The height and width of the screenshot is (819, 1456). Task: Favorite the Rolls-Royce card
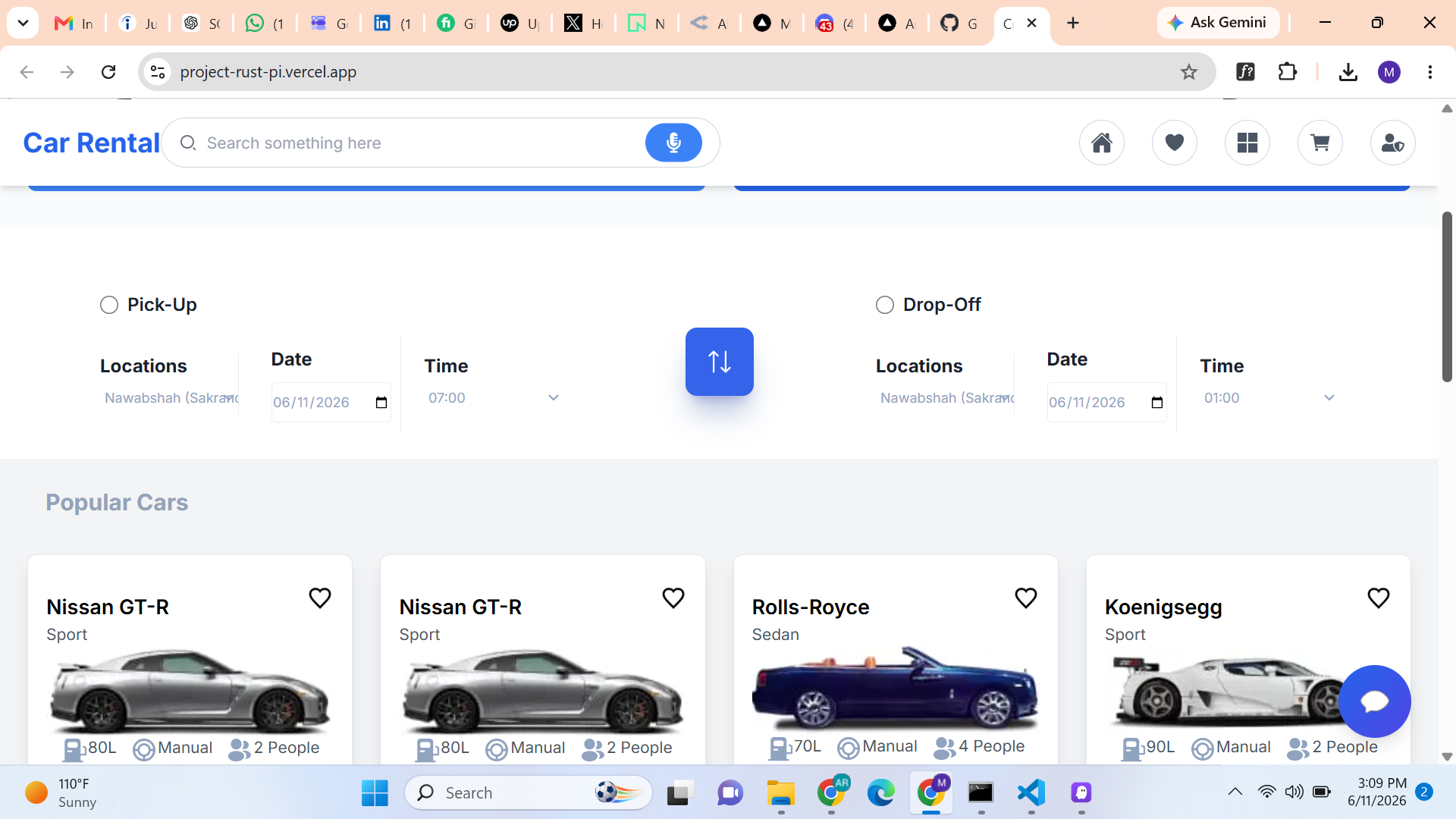point(1026,598)
